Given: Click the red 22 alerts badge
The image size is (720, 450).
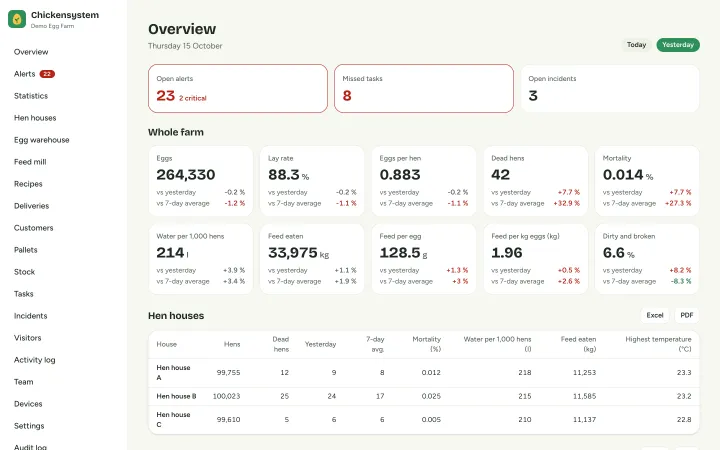Looking at the screenshot, I should [x=47, y=74].
